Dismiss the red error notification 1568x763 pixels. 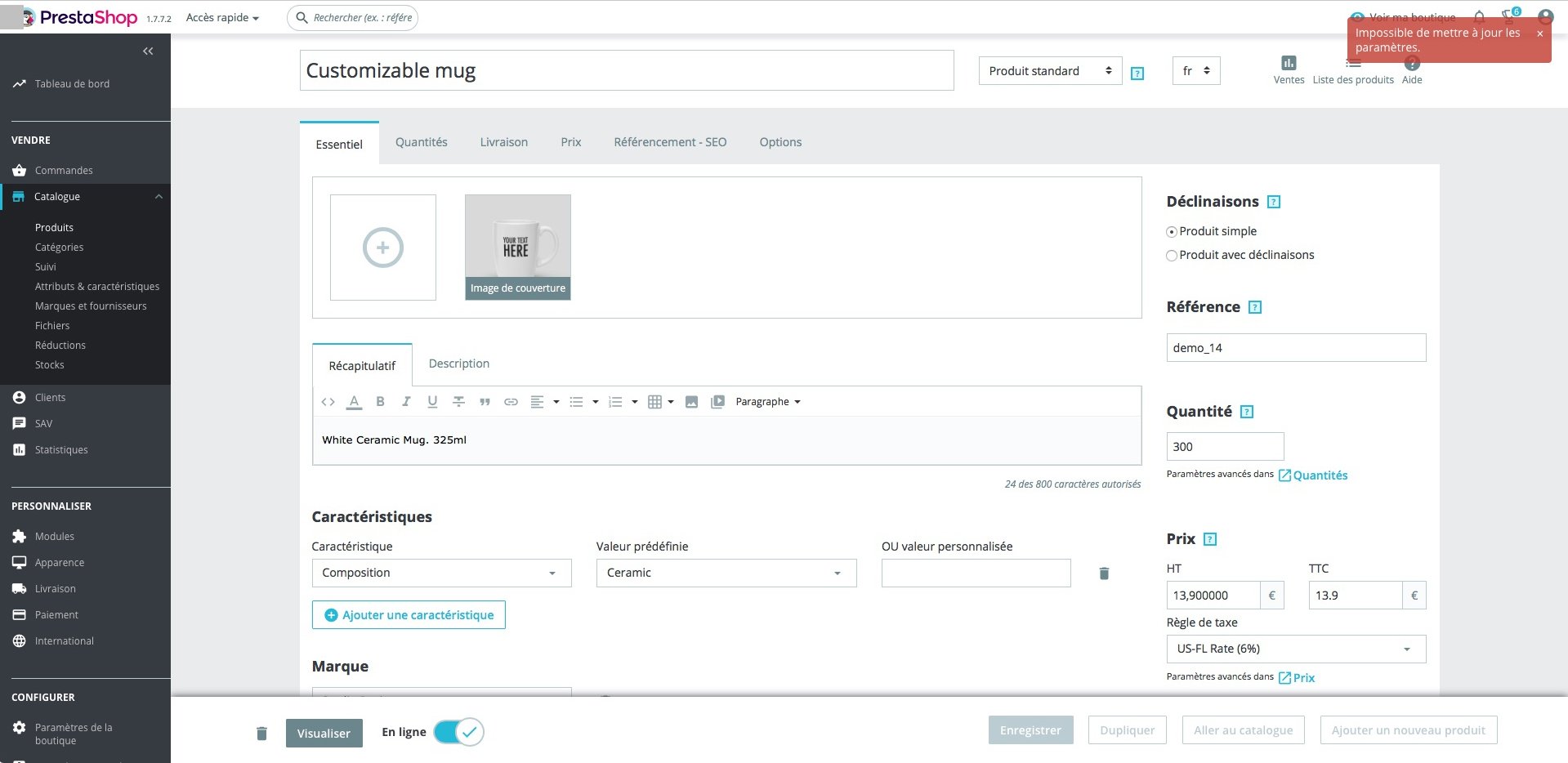coord(1539,33)
